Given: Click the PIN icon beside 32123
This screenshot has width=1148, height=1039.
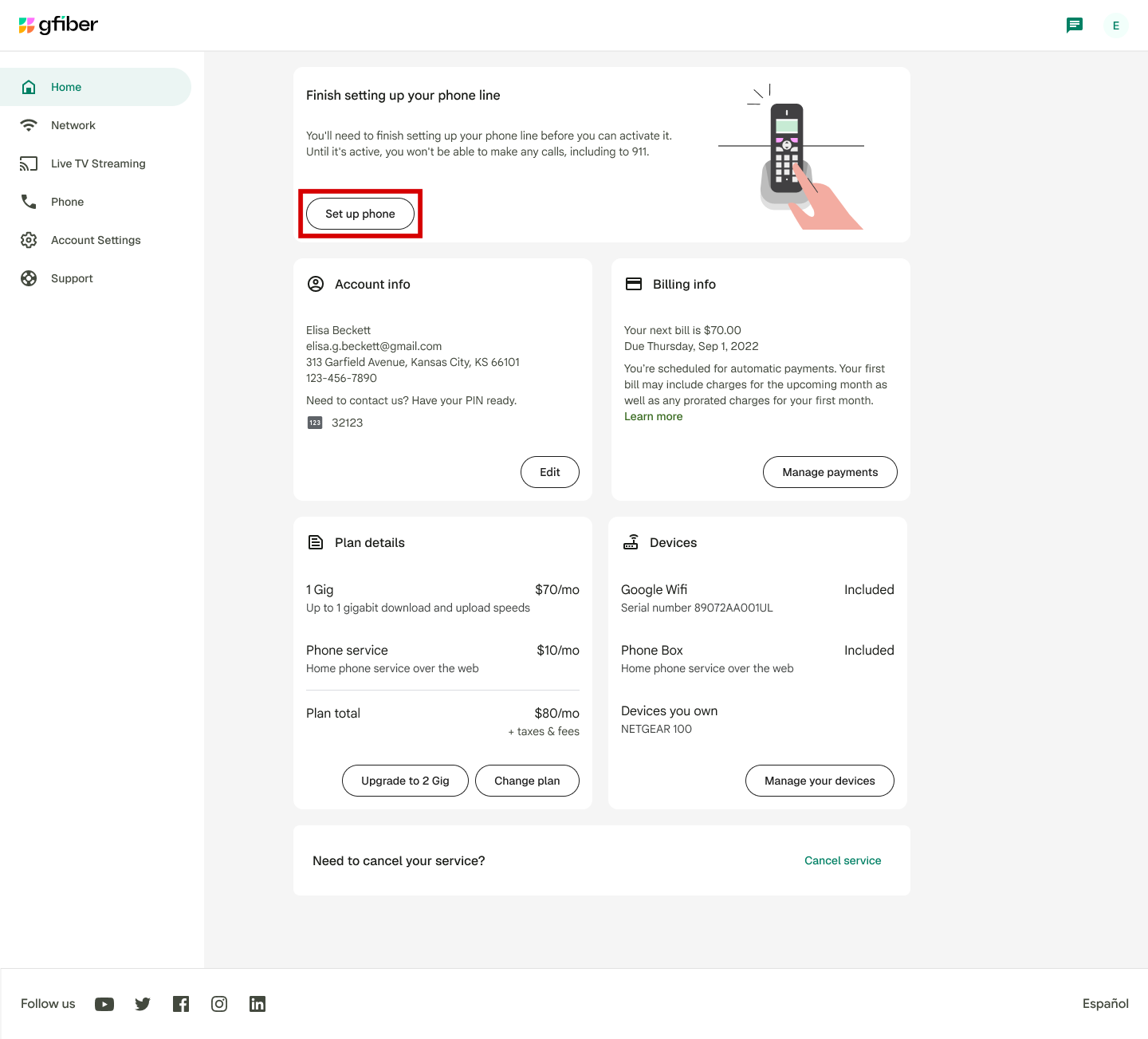Looking at the screenshot, I should click(315, 423).
